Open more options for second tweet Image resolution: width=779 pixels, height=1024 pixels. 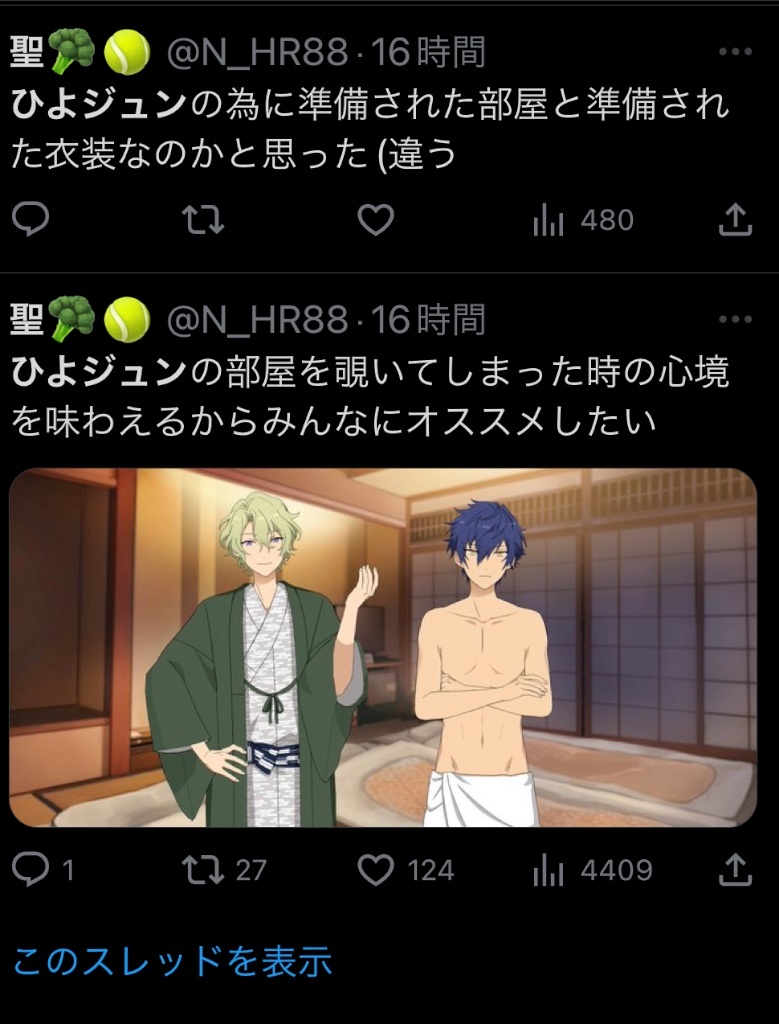click(735, 319)
